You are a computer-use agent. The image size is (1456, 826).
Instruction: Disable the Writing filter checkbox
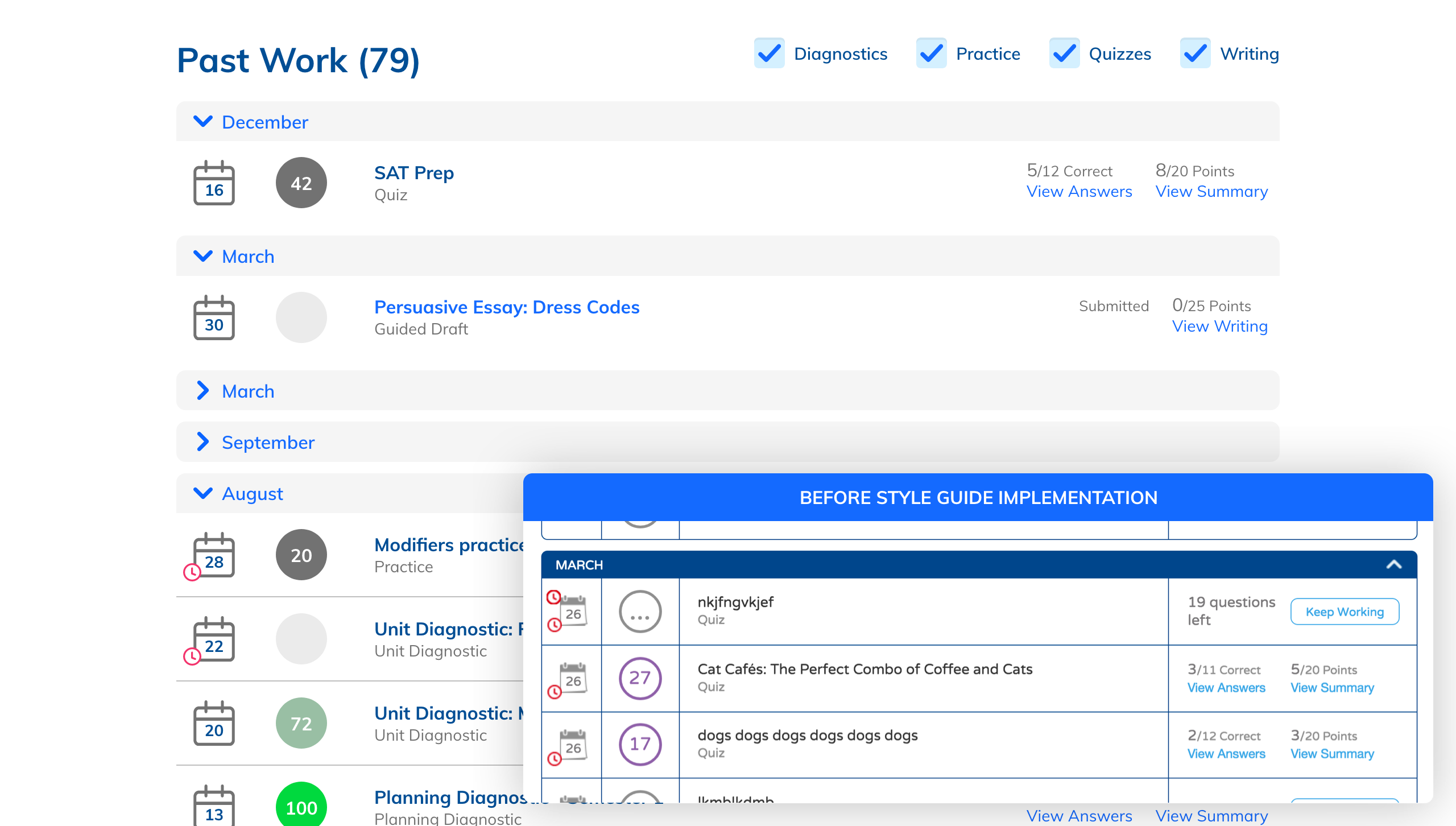click(1195, 53)
